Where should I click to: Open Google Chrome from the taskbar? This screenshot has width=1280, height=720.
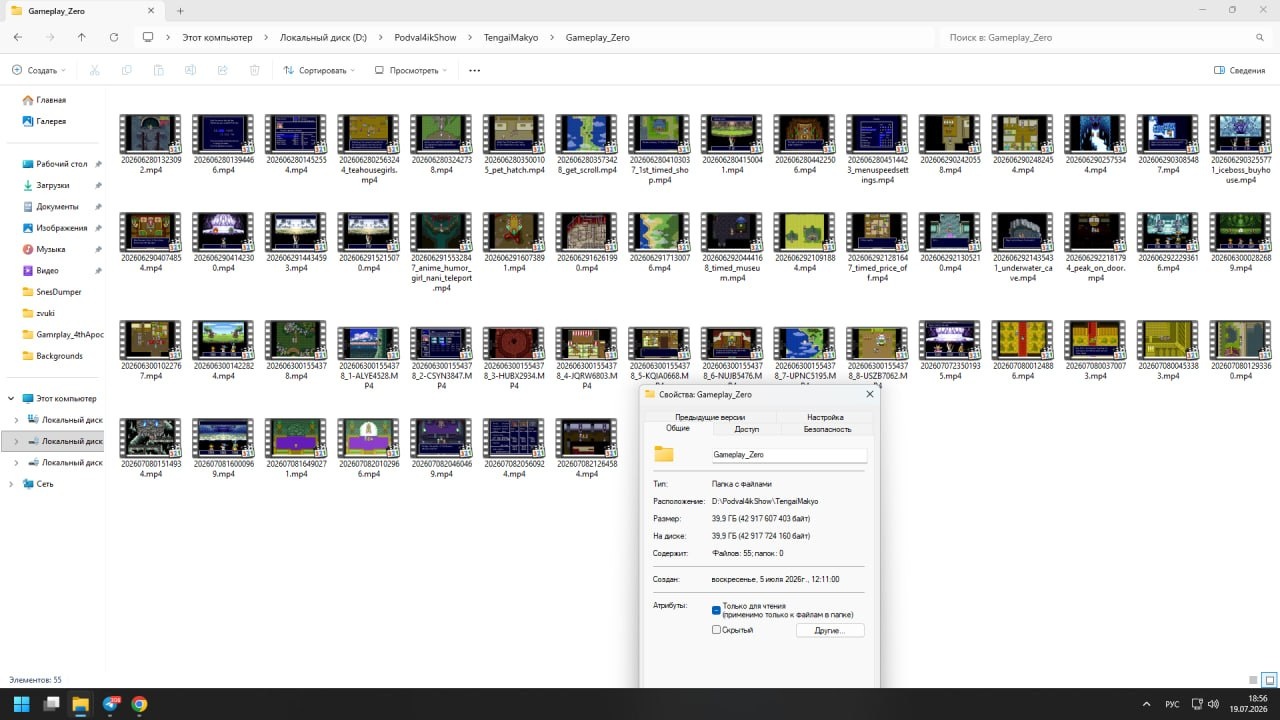(139, 704)
